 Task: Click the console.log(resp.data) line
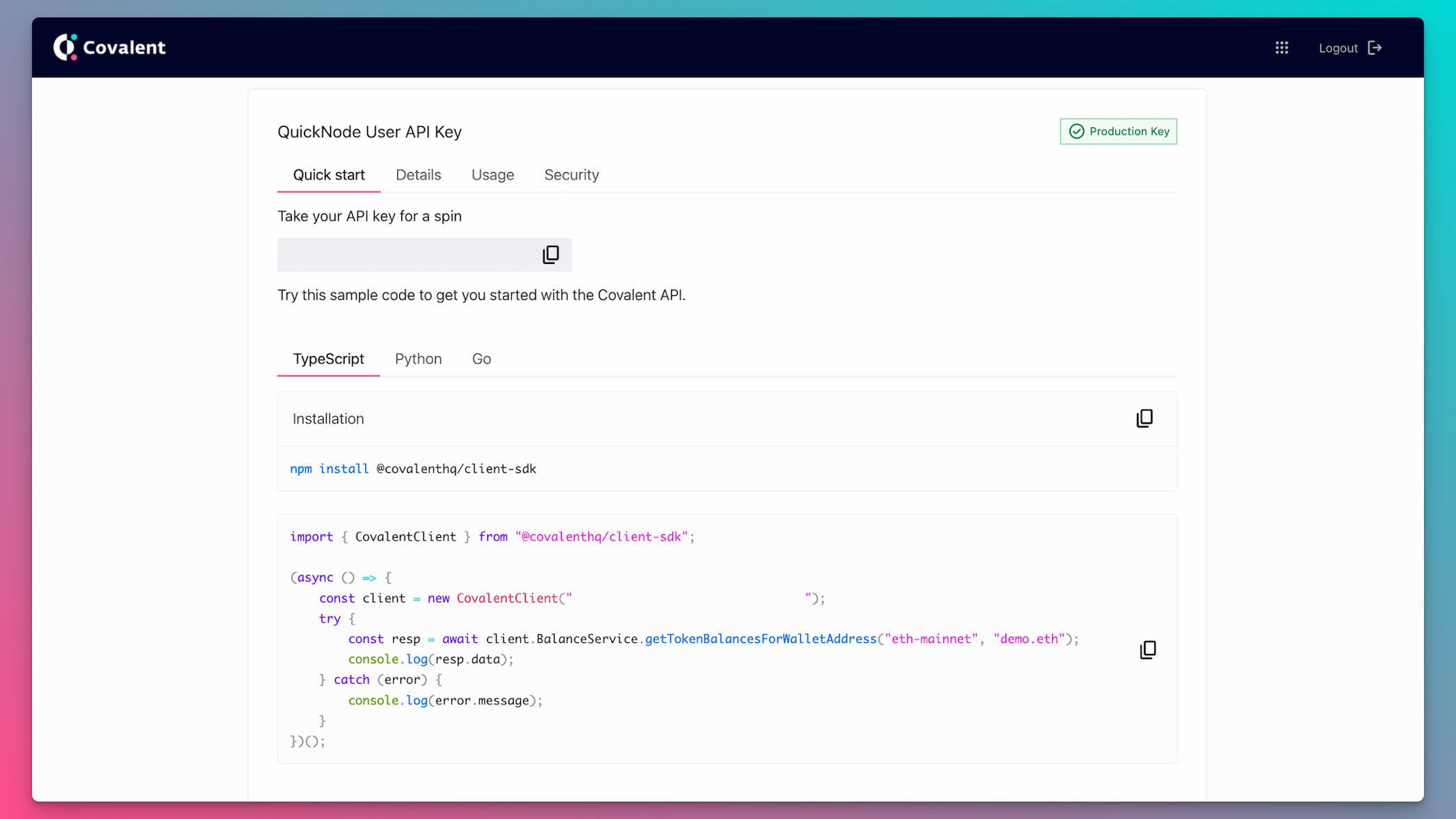[431, 660]
